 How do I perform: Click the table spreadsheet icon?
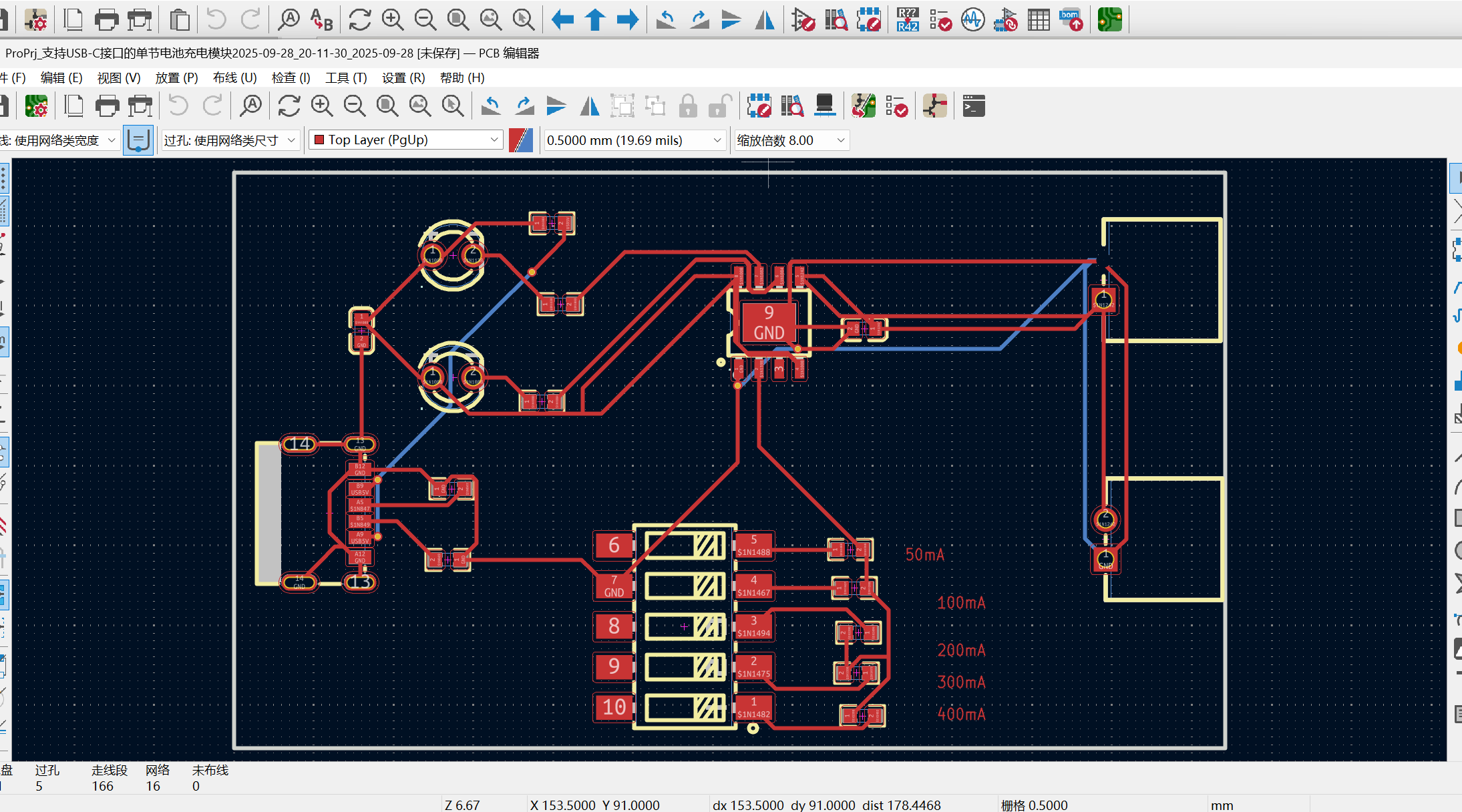pyautogui.click(x=1039, y=20)
